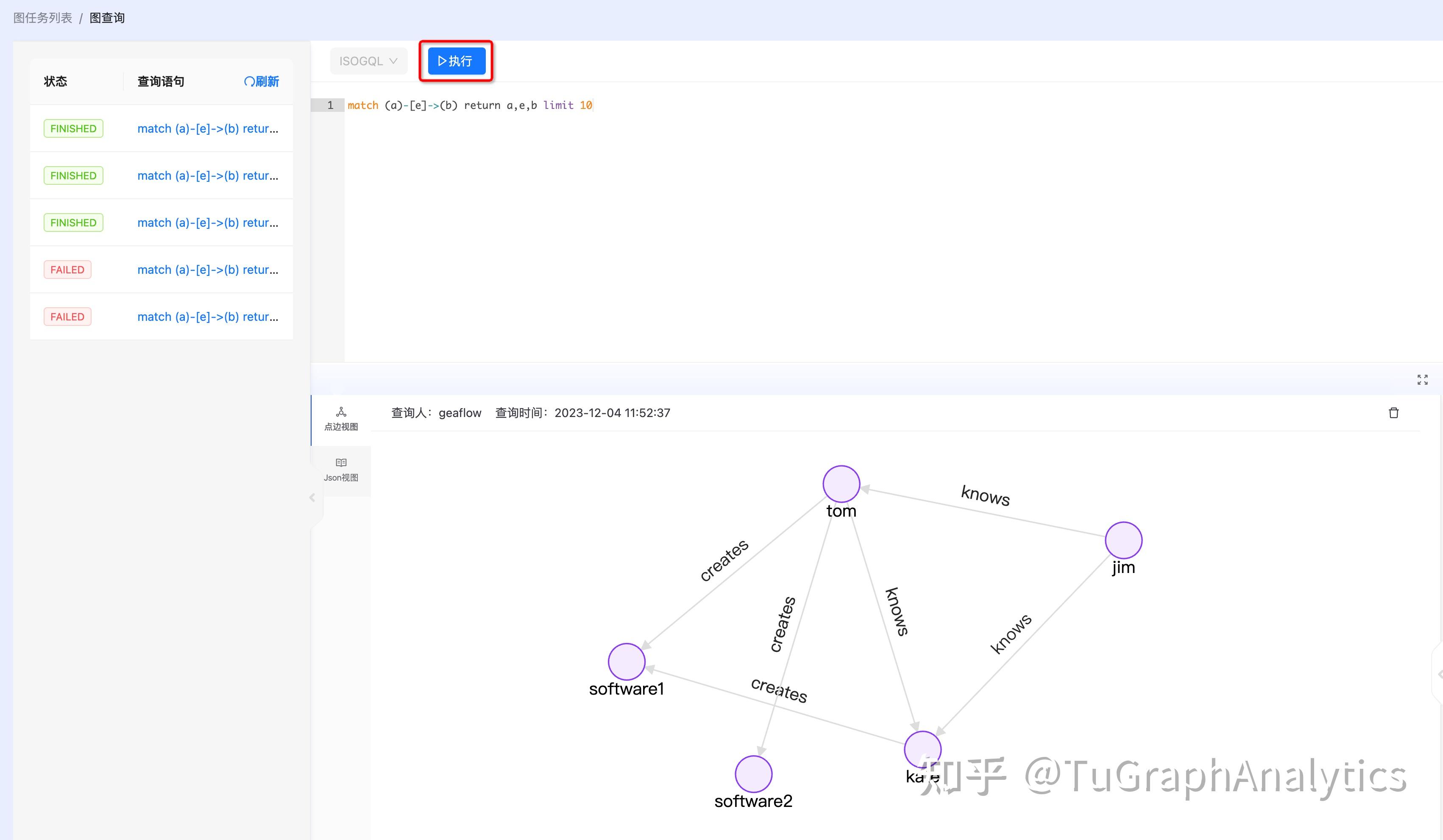The width and height of the screenshot is (1443, 840).
Task: Click the circular refresh icon above query list
Action: [x=250, y=81]
